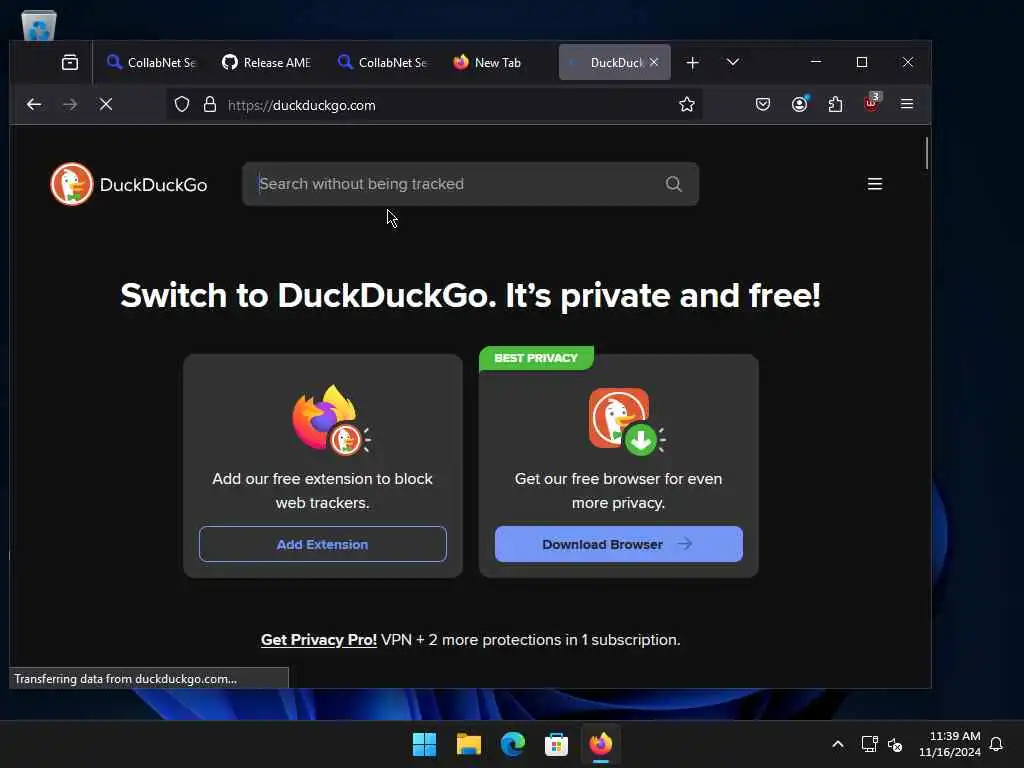The width and height of the screenshot is (1024, 768).
Task: Launch Microsoft Edge from the taskbar
Action: point(513,744)
